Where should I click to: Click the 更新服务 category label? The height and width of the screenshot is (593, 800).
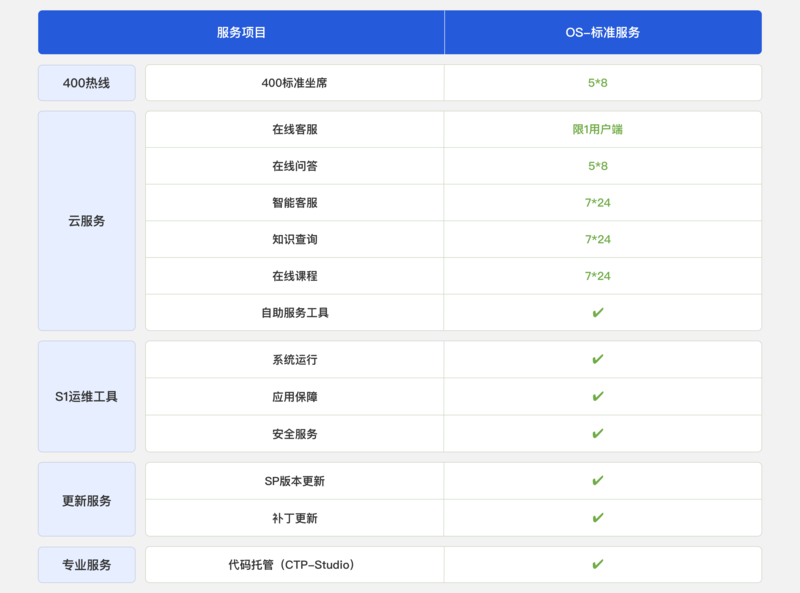point(87,500)
